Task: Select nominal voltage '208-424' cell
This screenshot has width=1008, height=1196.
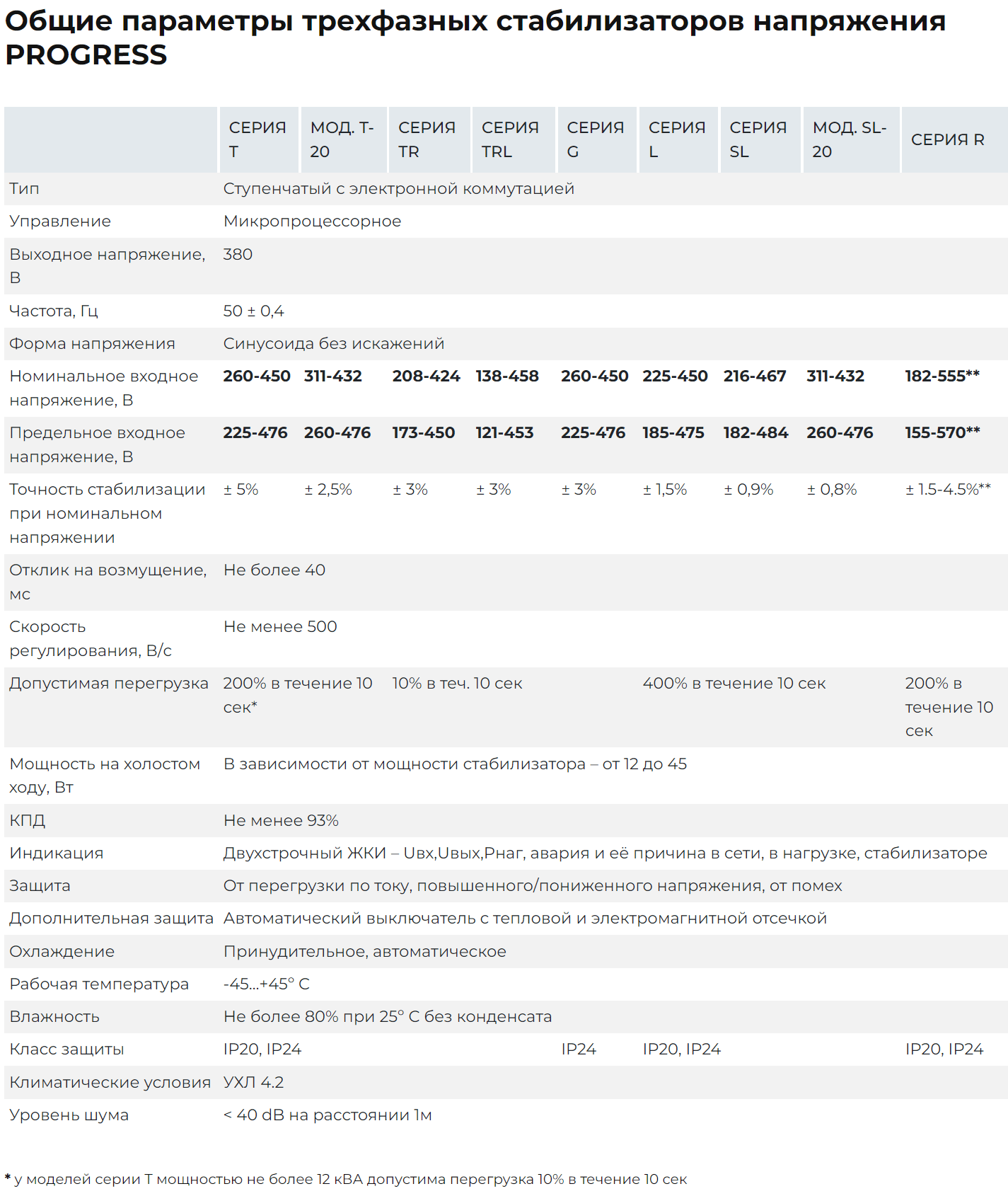Action: pyautogui.click(x=427, y=376)
